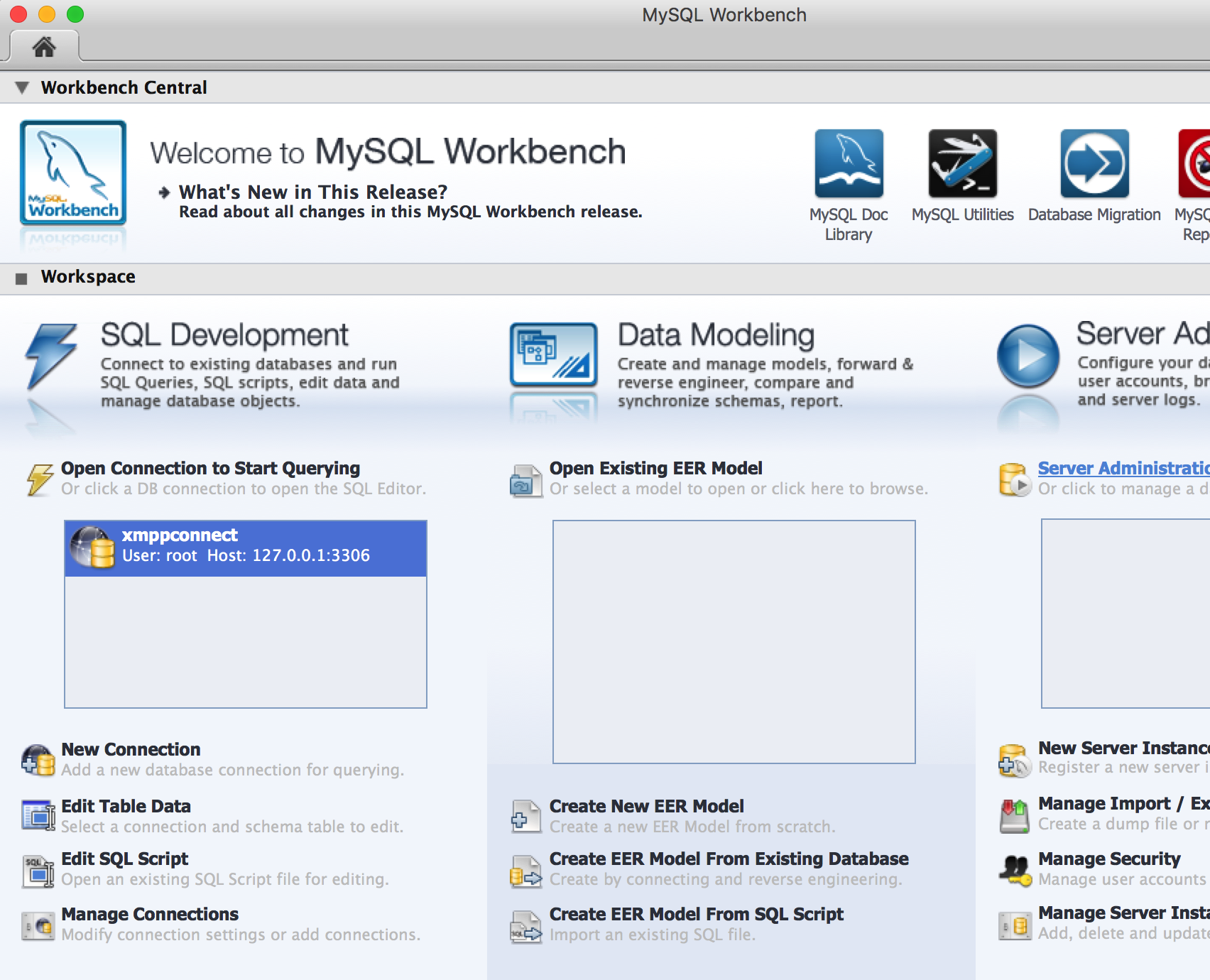Click Create EER Model From SQL Script icon
Image resolution: width=1210 pixels, height=980 pixels.
(x=526, y=927)
